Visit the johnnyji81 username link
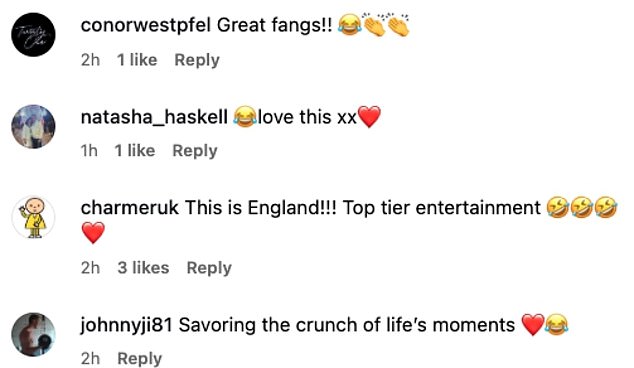The height and width of the screenshot is (368, 634). (x=127, y=325)
